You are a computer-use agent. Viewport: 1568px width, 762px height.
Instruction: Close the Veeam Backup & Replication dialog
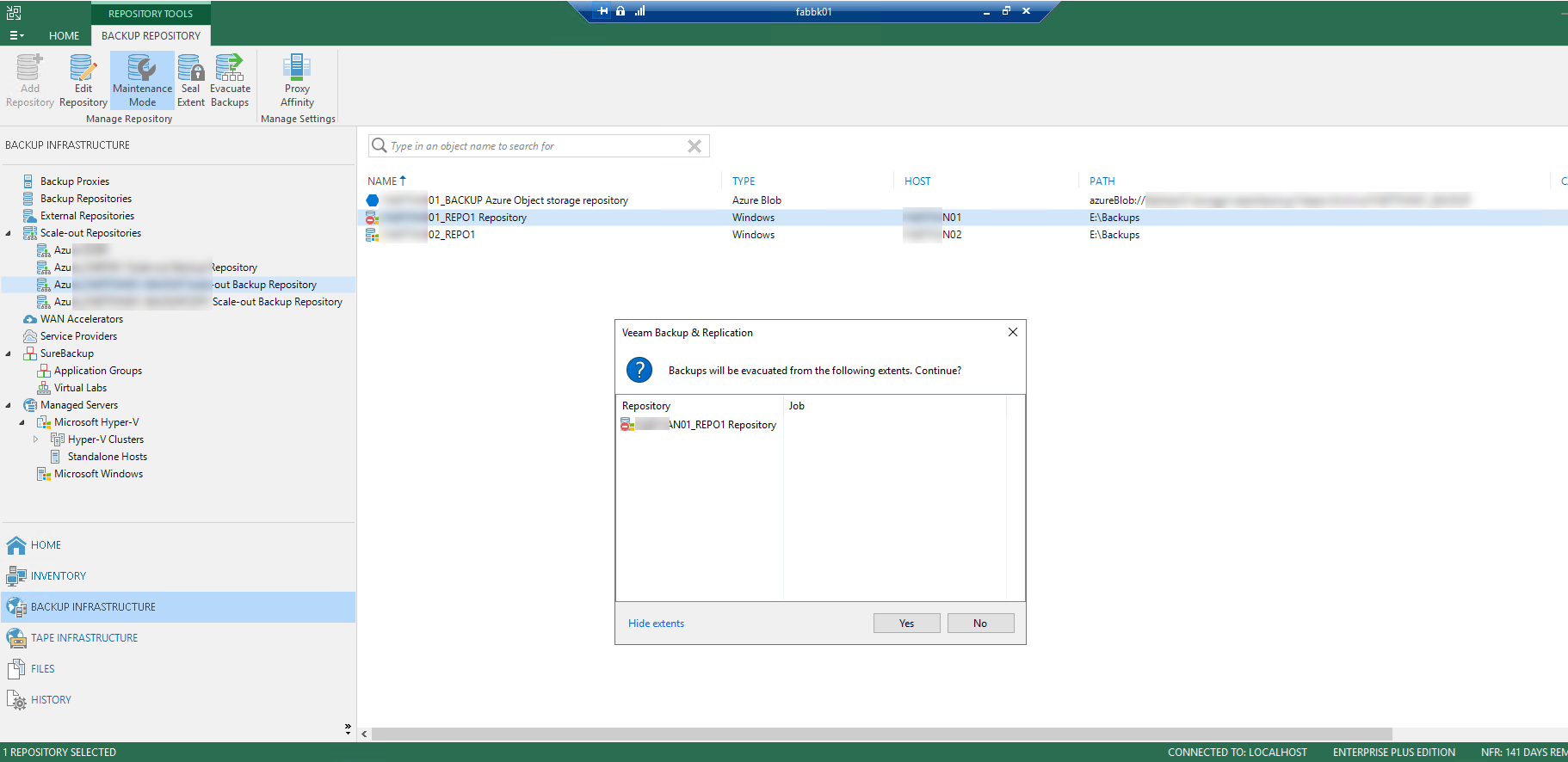[x=1013, y=332]
